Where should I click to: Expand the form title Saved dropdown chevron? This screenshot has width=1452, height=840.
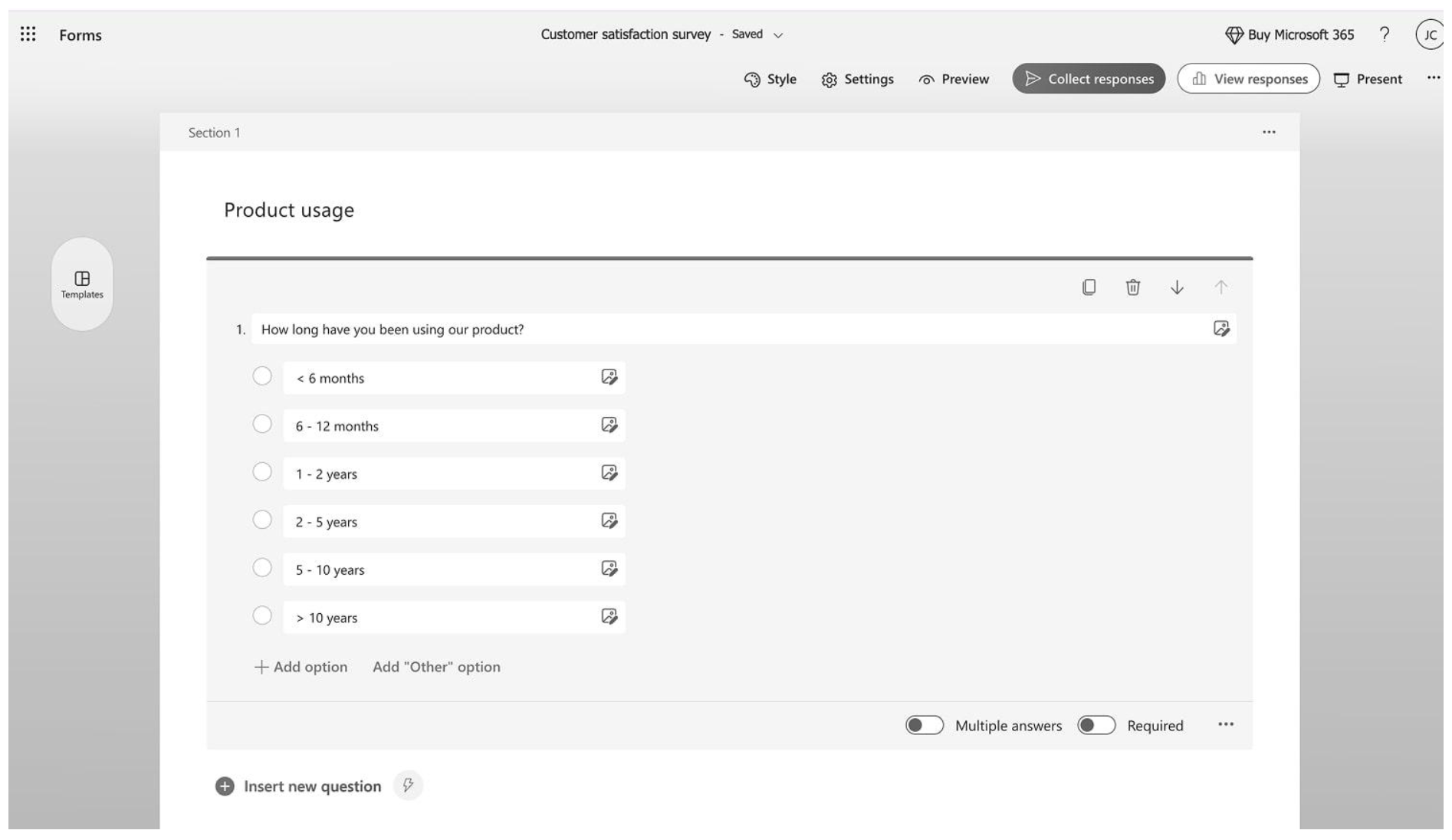tap(779, 35)
